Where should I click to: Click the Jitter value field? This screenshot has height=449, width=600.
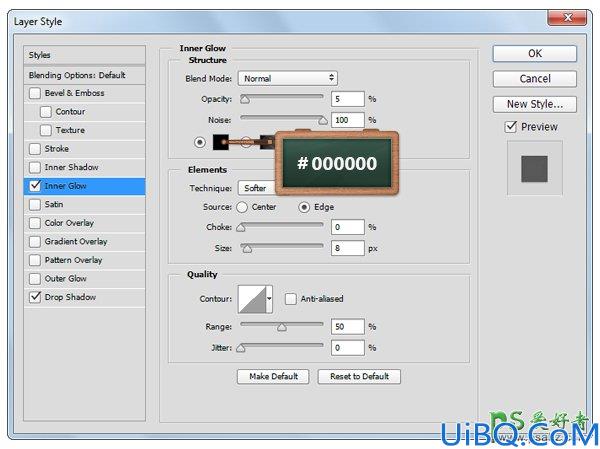click(348, 348)
